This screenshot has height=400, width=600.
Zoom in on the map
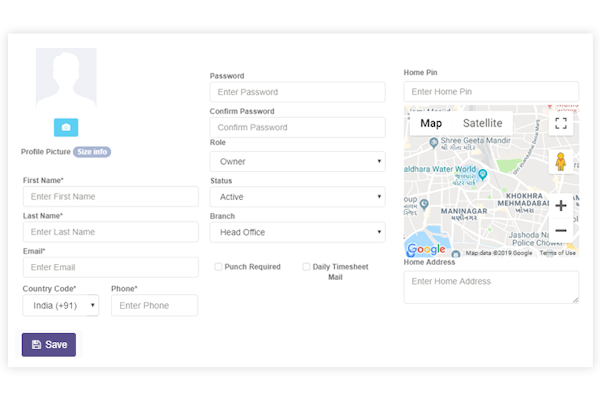[x=561, y=206]
